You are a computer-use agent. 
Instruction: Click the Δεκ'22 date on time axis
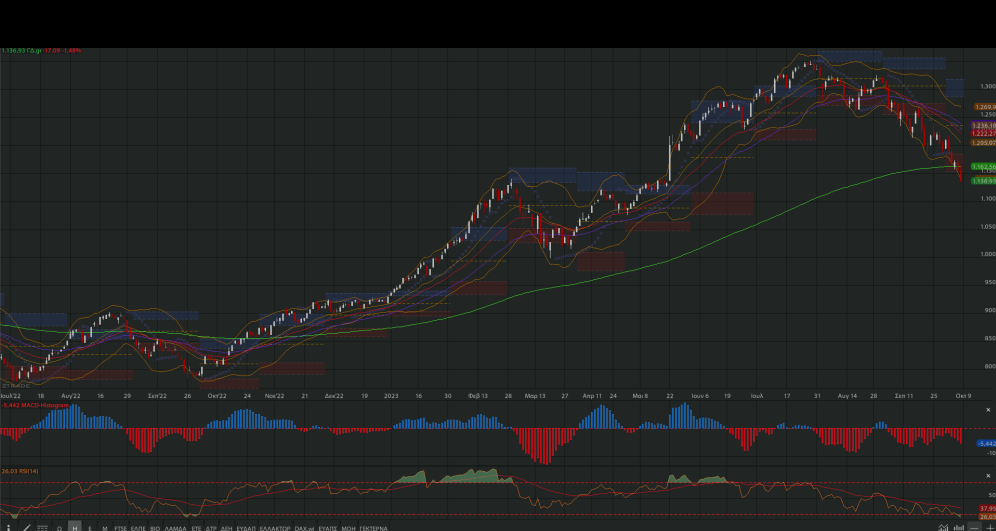[334, 395]
